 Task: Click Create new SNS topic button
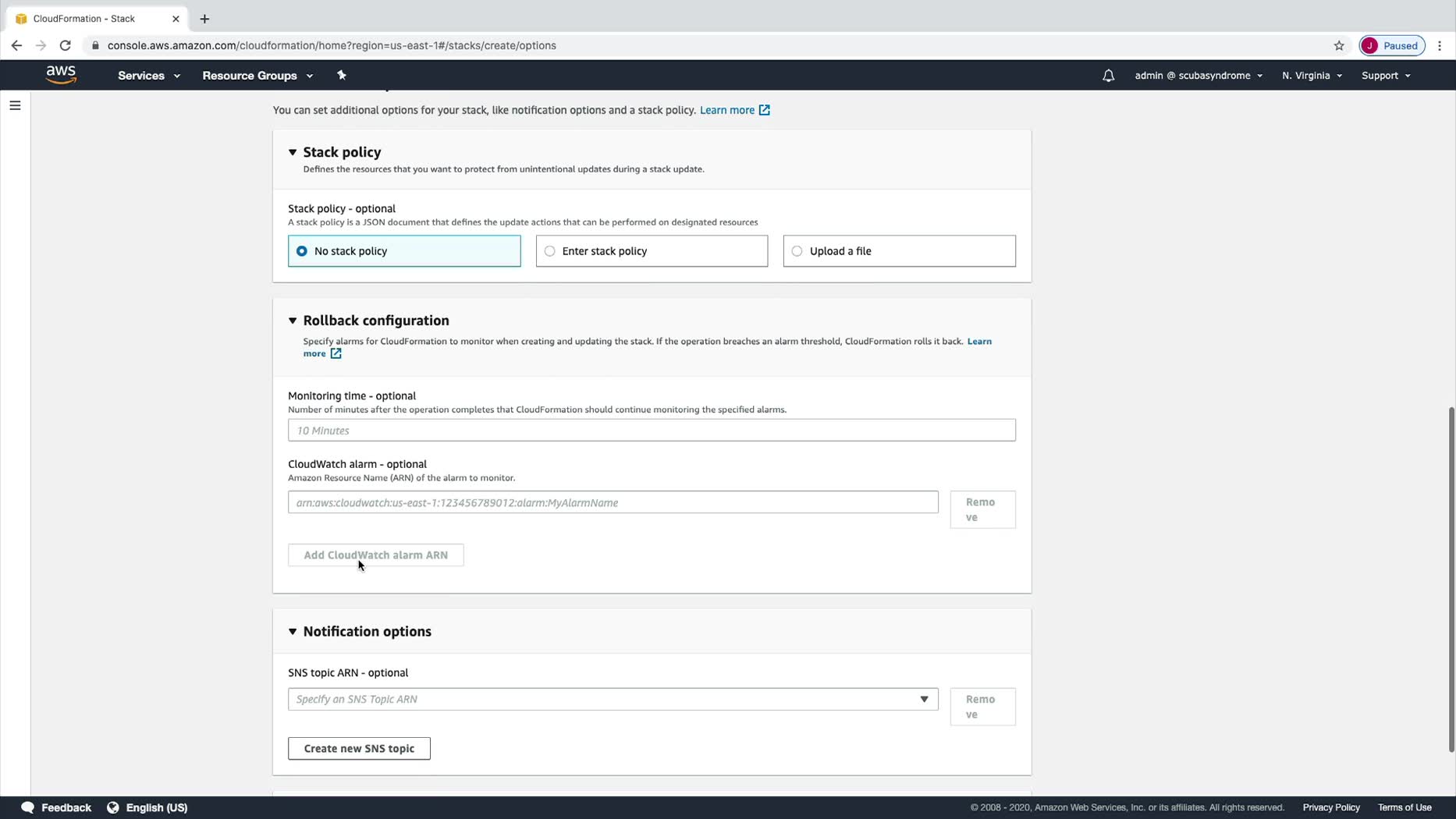(359, 748)
